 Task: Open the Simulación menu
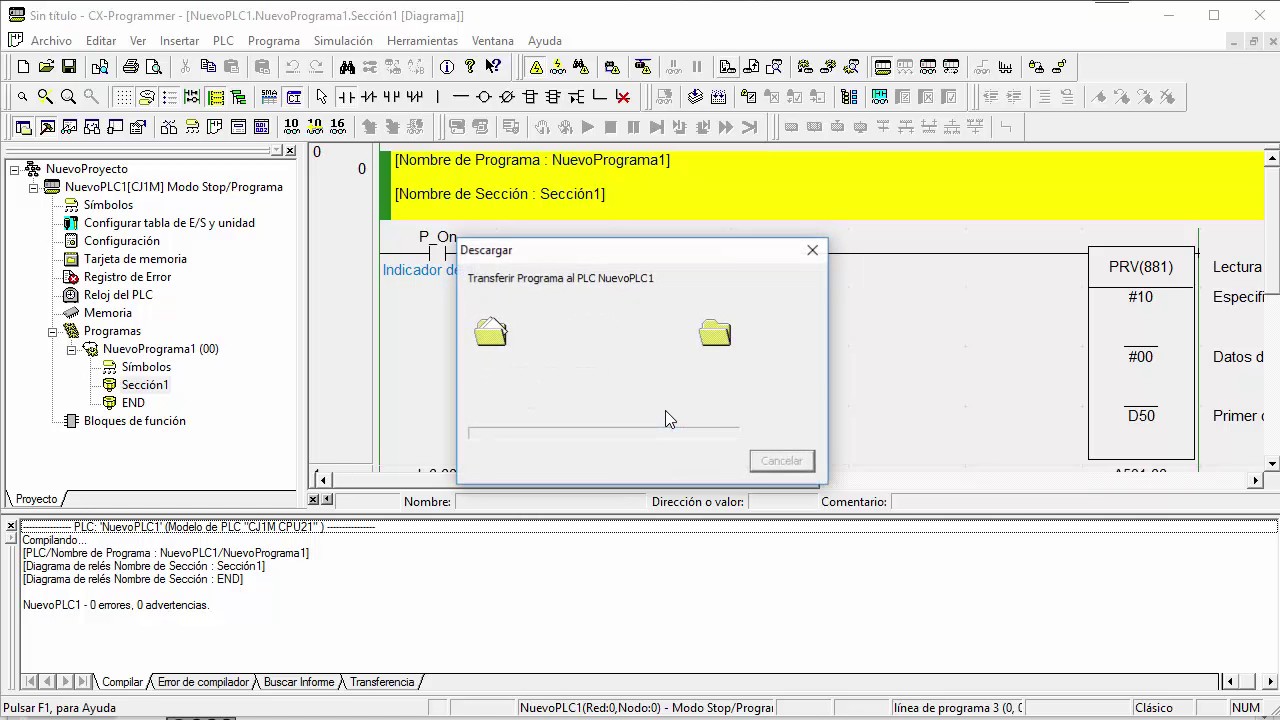[x=343, y=41]
